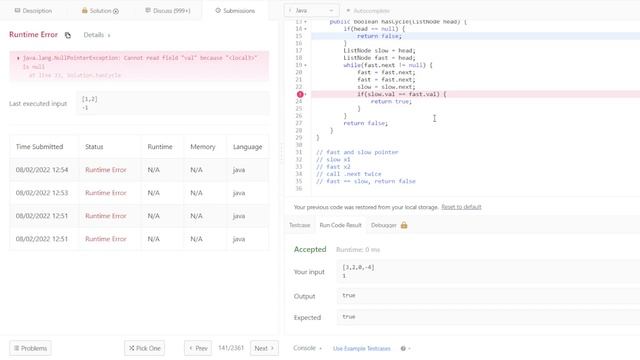The image size is (640, 360).
Task: Click the Language column header
Action: click(247, 147)
